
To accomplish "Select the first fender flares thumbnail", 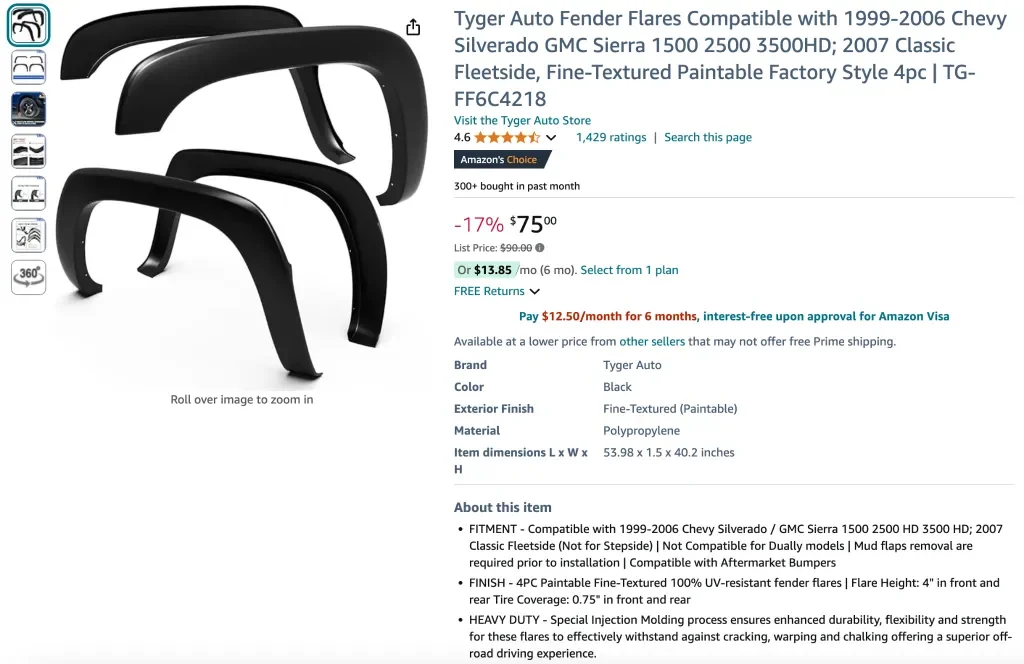I will 29,26.
